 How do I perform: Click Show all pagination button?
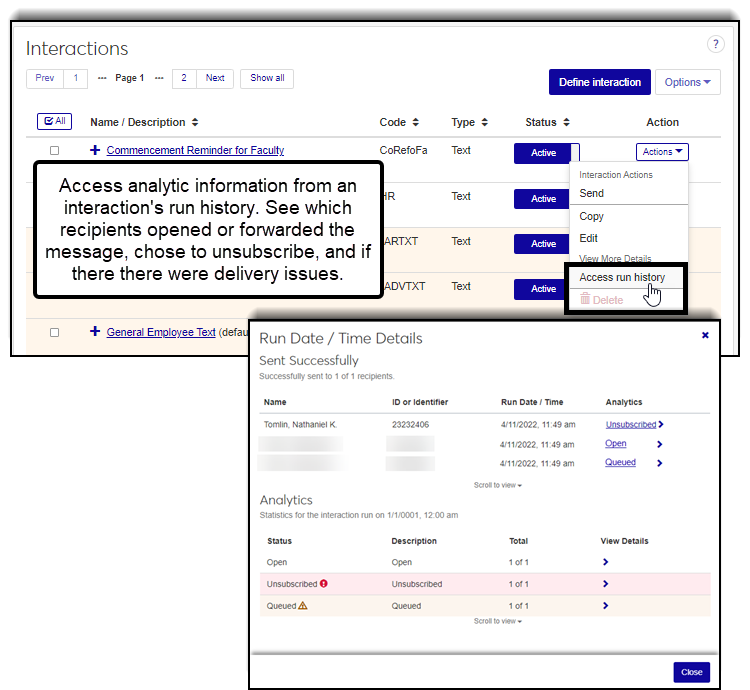click(267, 78)
